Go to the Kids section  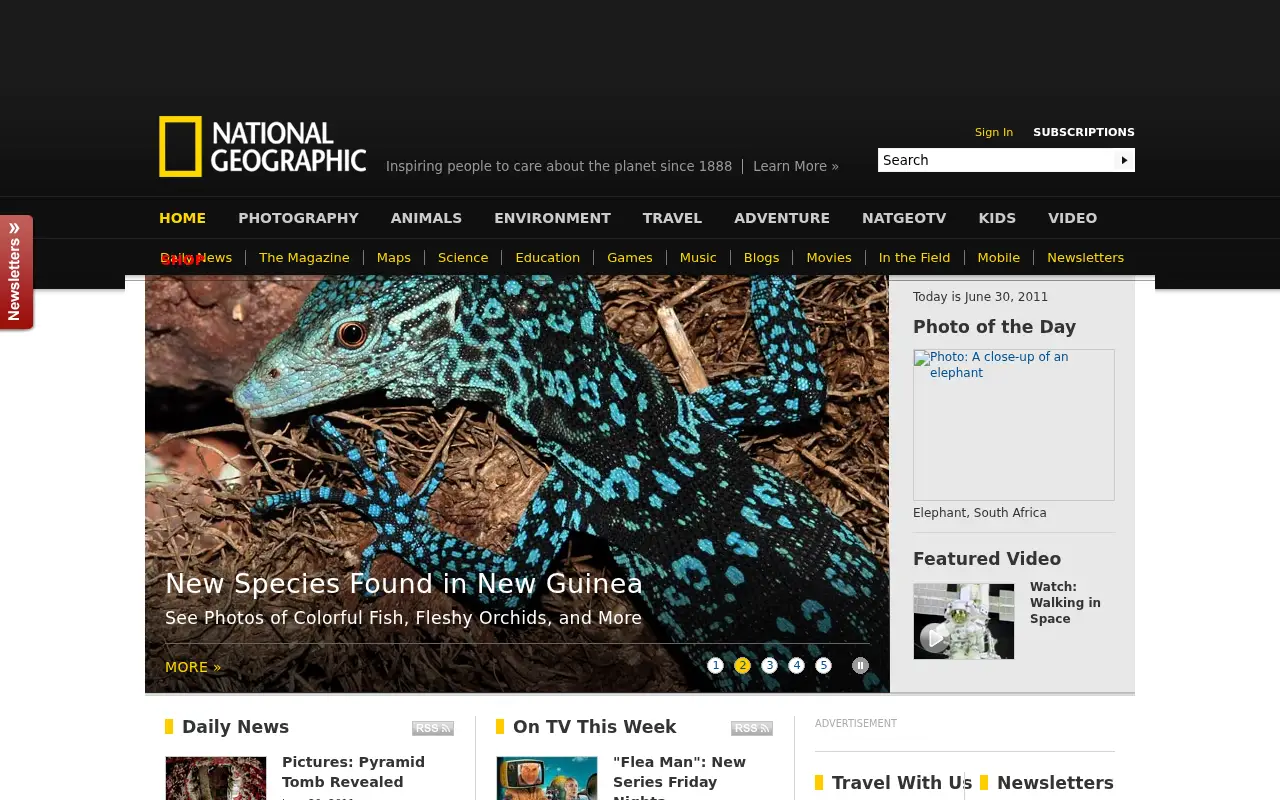coord(997,218)
